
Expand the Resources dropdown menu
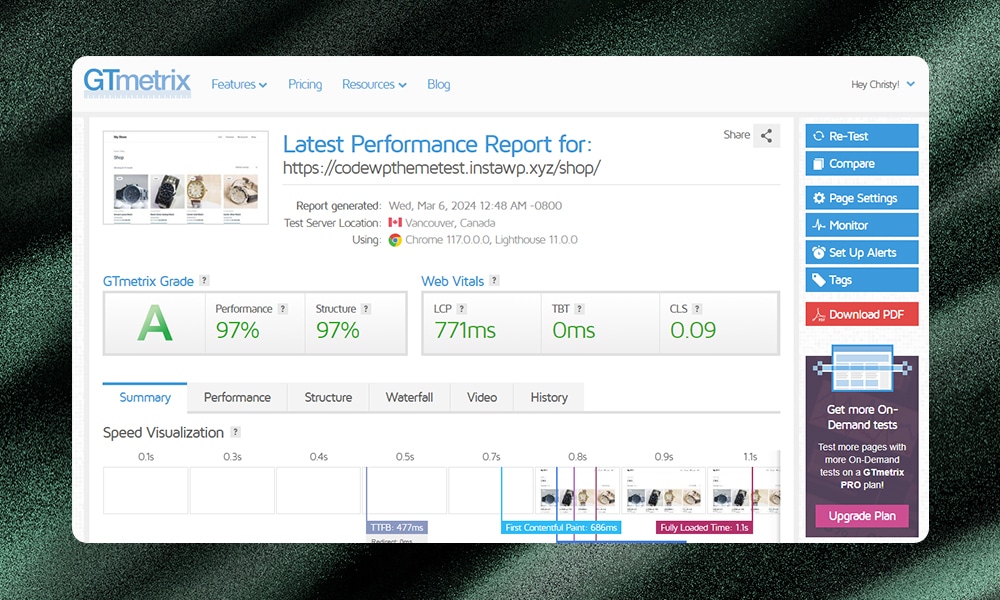click(x=373, y=85)
